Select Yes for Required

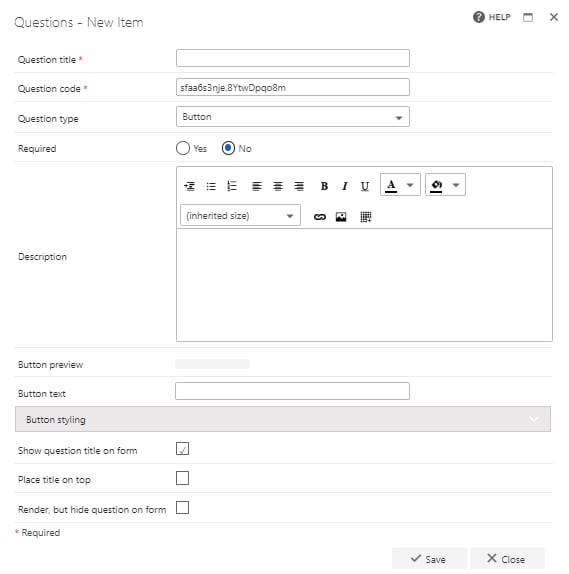183,148
